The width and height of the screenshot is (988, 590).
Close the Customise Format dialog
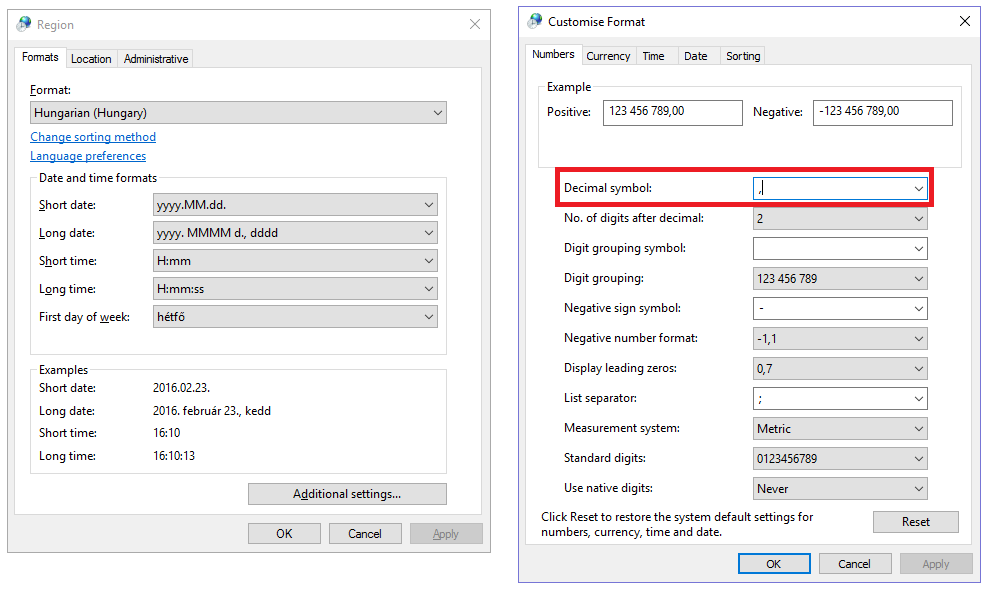click(964, 21)
